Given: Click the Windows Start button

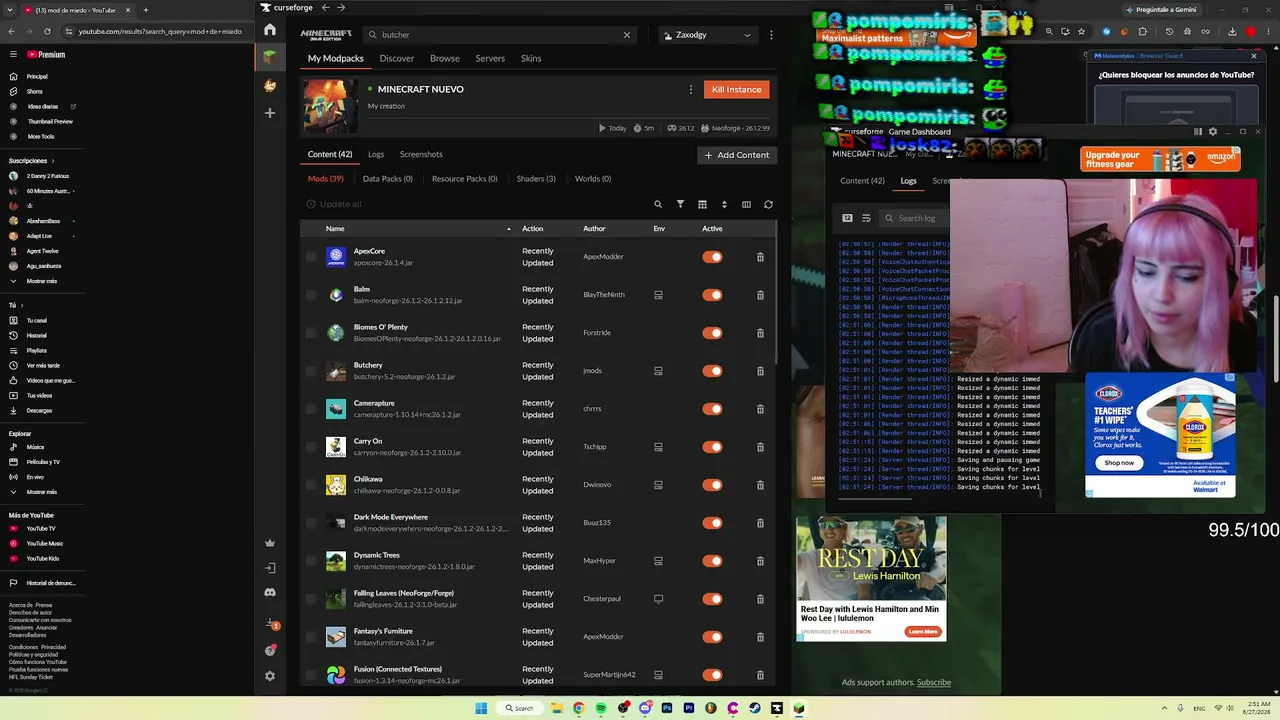Looking at the screenshot, I should click(x=481, y=708).
